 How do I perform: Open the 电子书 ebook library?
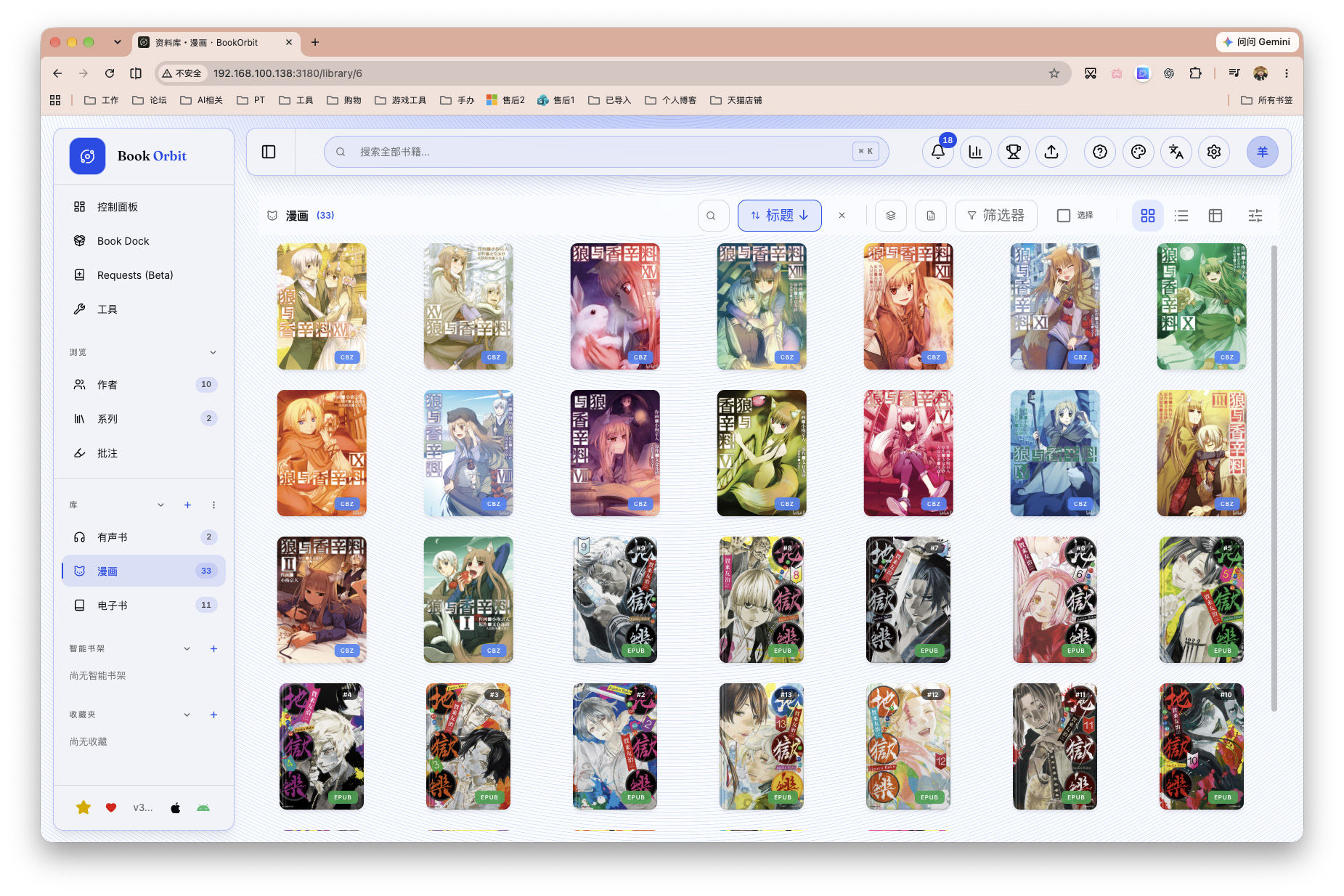coord(144,606)
